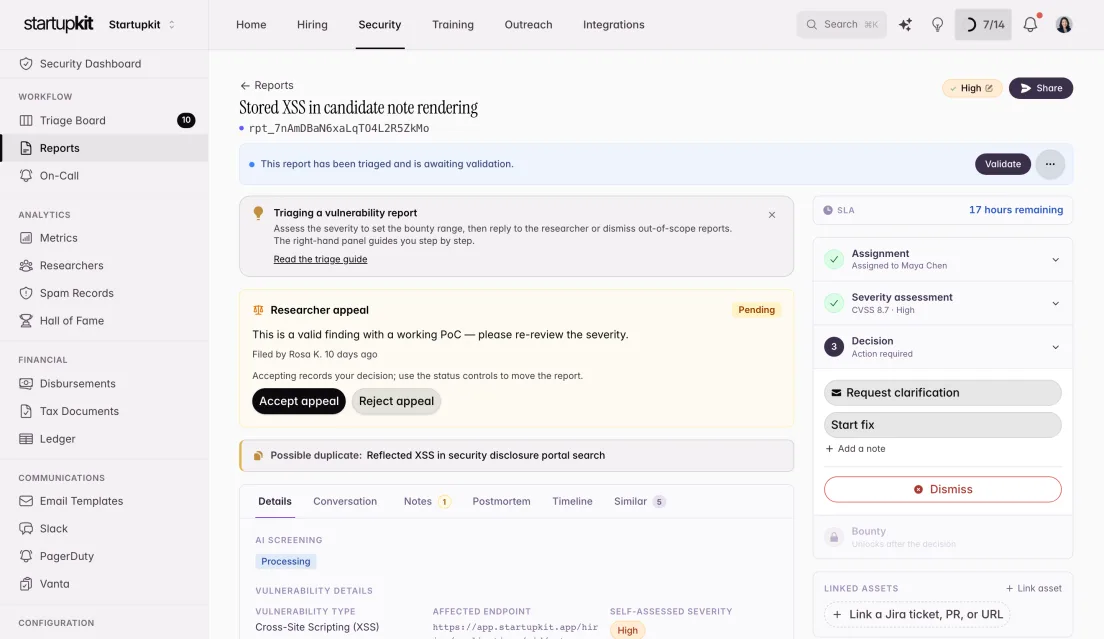
Task: Open the notifications bell
Action: point(1030,25)
